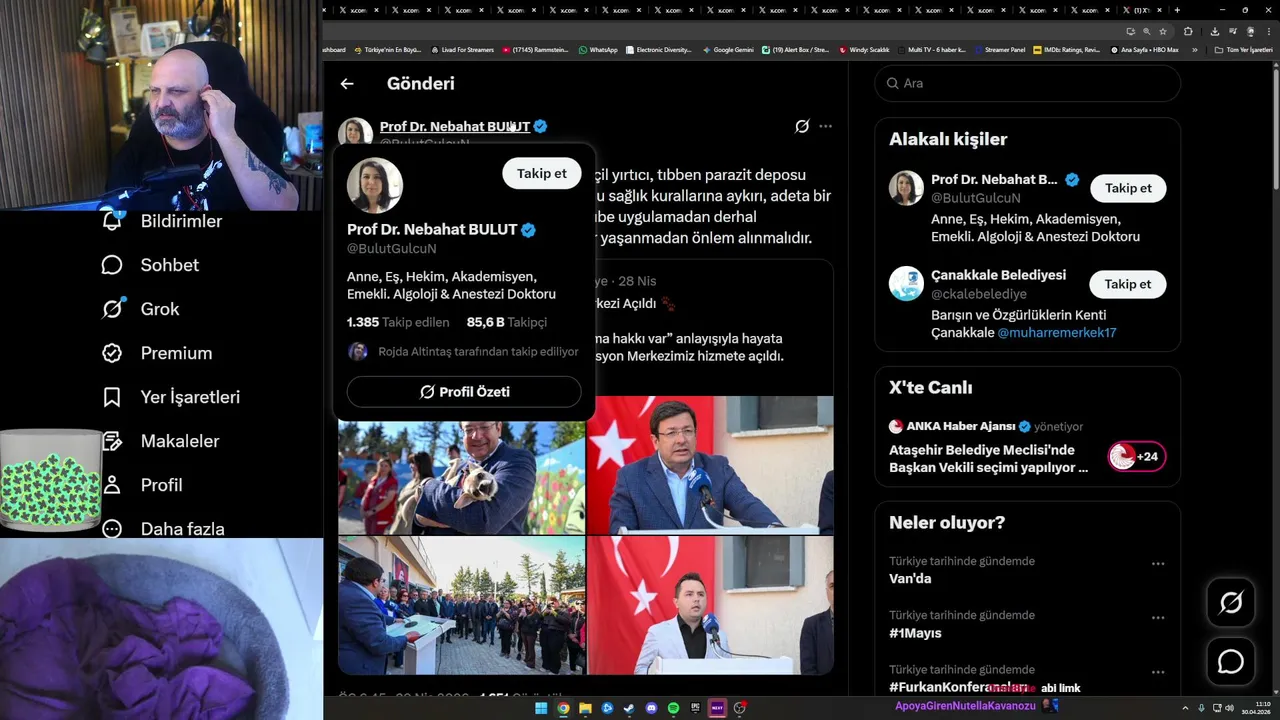Click the floating messages chat button
The width and height of the screenshot is (1280, 720).
click(1231, 662)
